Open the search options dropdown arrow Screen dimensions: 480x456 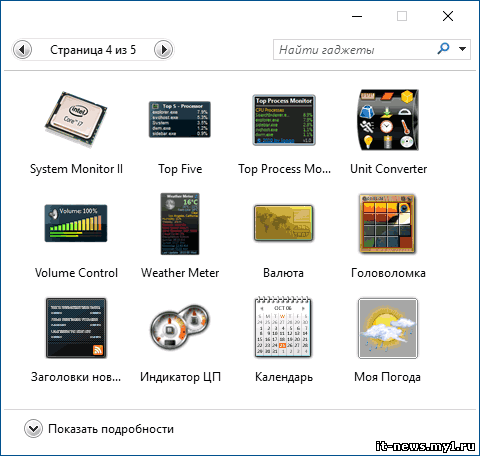tap(462, 49)
